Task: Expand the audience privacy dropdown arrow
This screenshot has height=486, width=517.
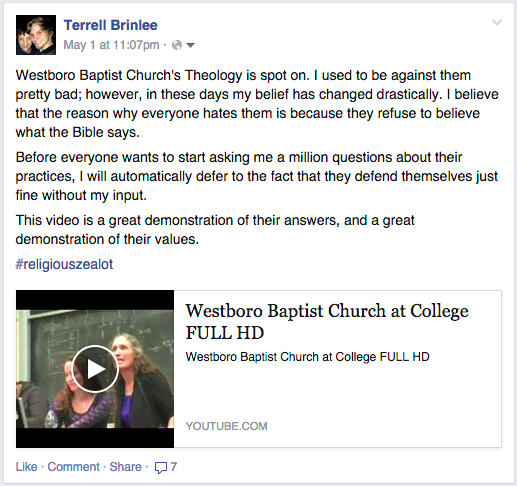Action: (x=190, y=45)
